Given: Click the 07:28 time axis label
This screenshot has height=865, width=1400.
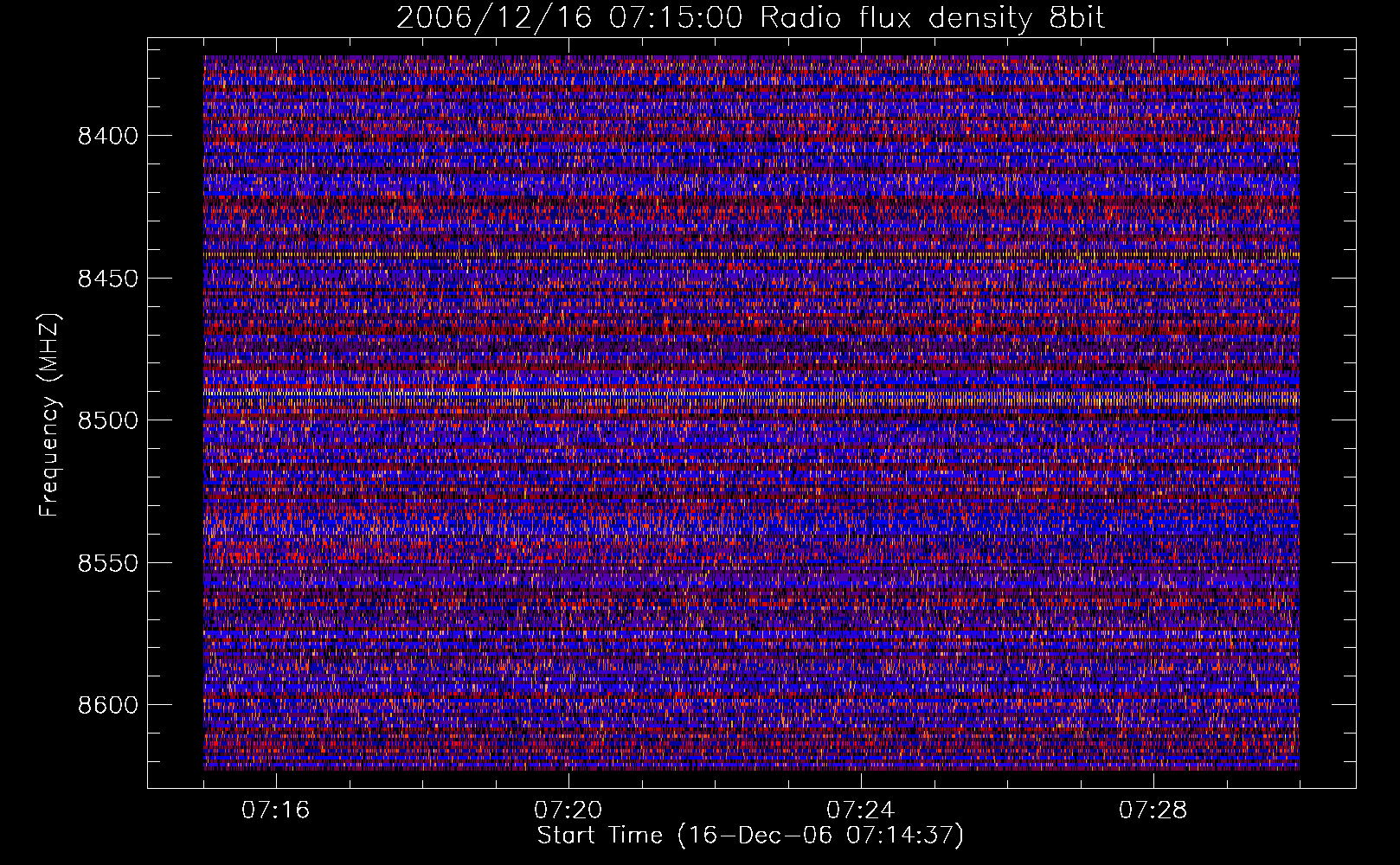Looking at the screenshot, I should pos(1153,811).
